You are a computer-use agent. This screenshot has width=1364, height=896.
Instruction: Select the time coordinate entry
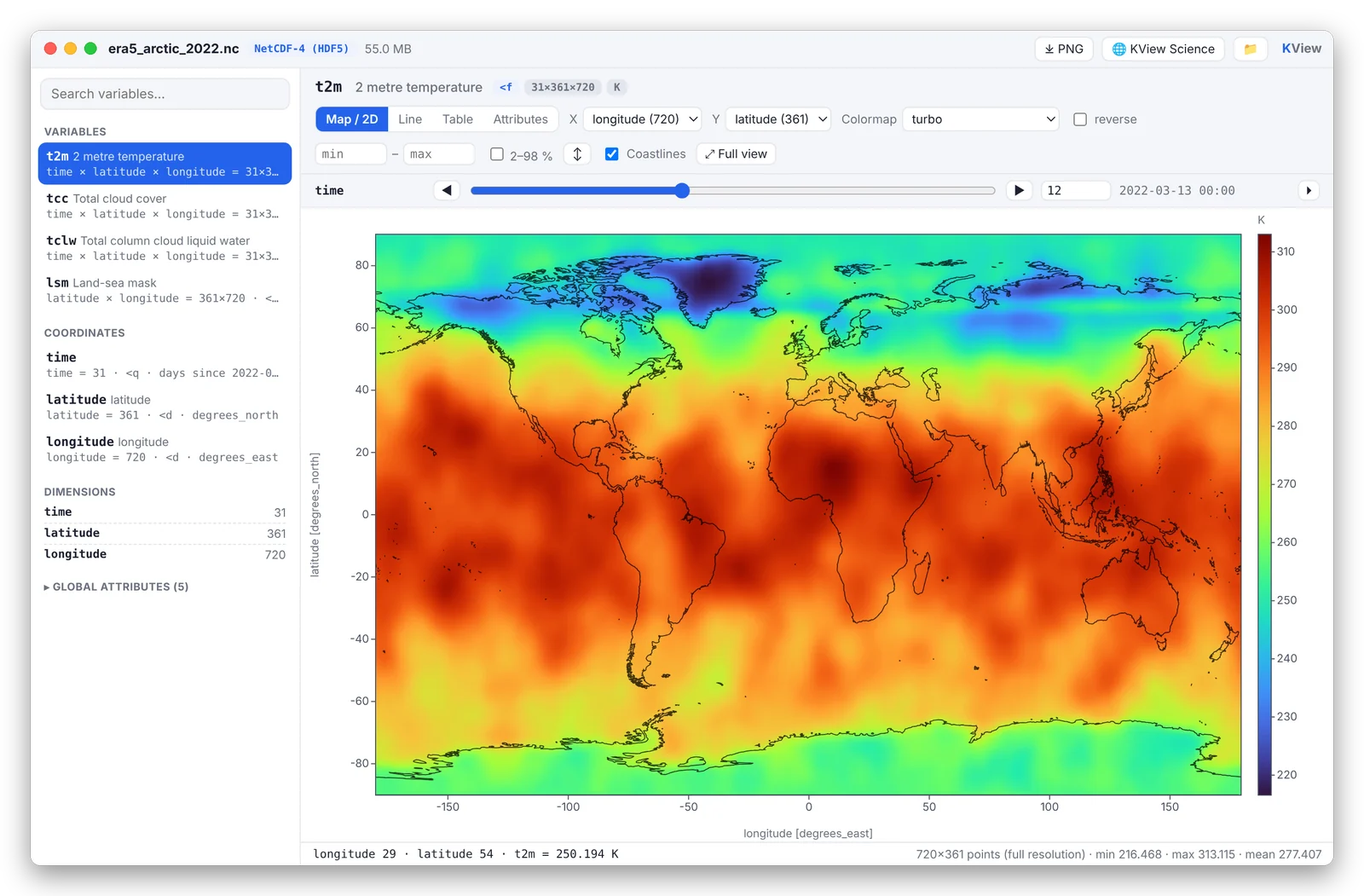coord(165,365)
